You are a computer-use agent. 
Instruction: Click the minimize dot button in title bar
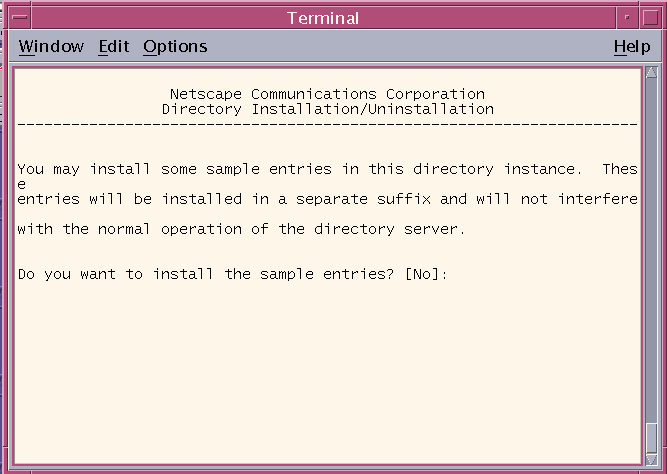[627, 17]
